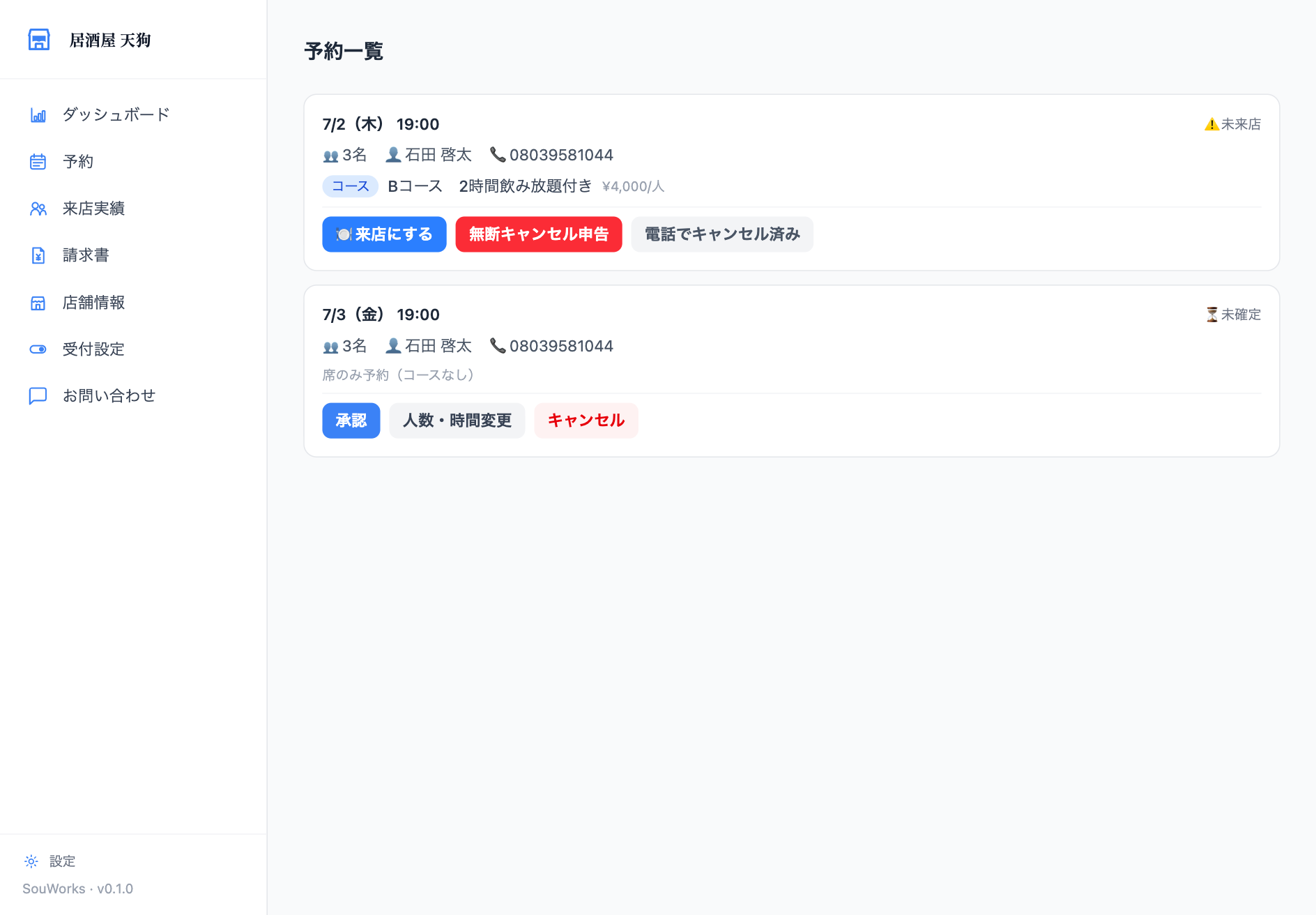
Task: Click the red 無断キャンセル申告 button
Action: click(539, 234)
